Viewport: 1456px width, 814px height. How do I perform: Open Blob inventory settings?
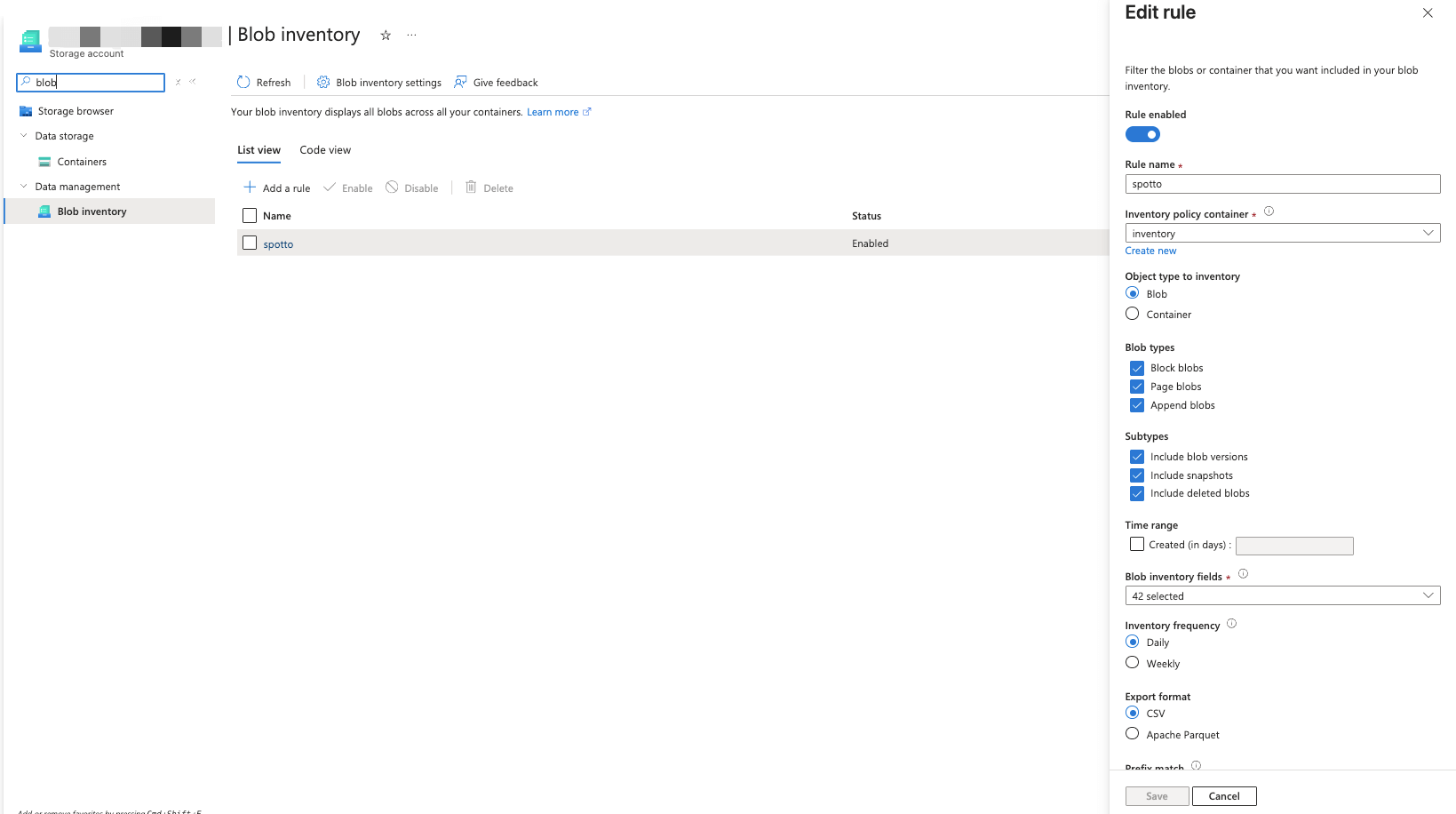coord(378,82)
